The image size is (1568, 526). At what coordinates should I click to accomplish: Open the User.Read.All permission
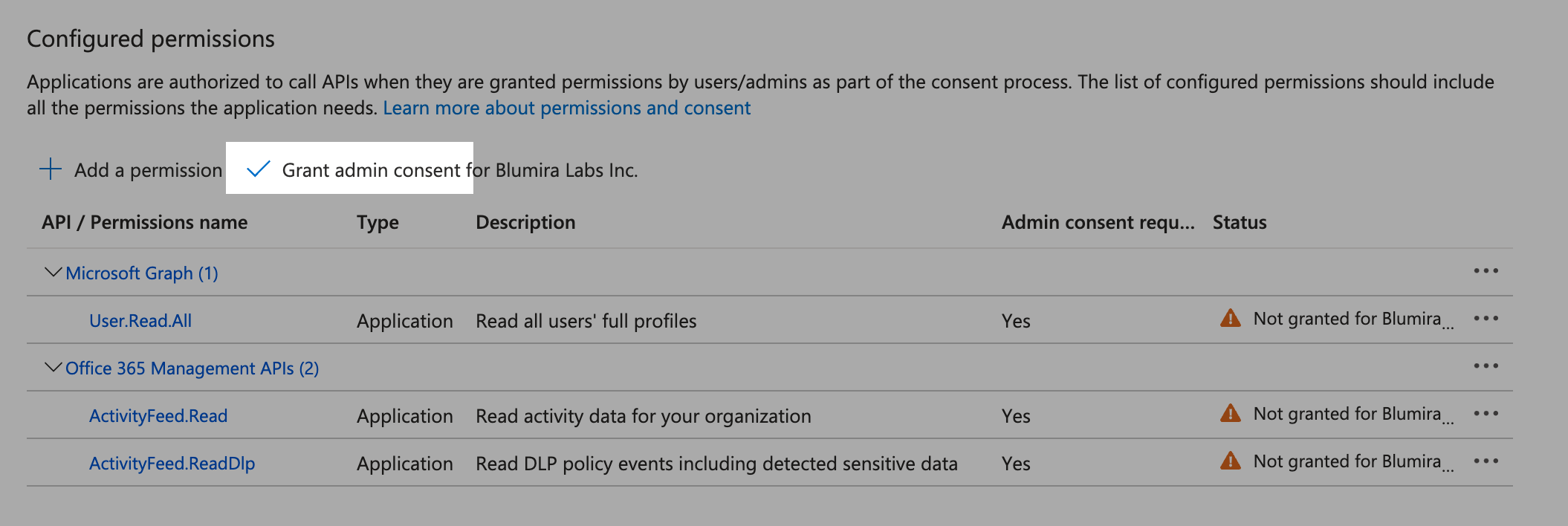pyautogui.click(x=140, y=321)
